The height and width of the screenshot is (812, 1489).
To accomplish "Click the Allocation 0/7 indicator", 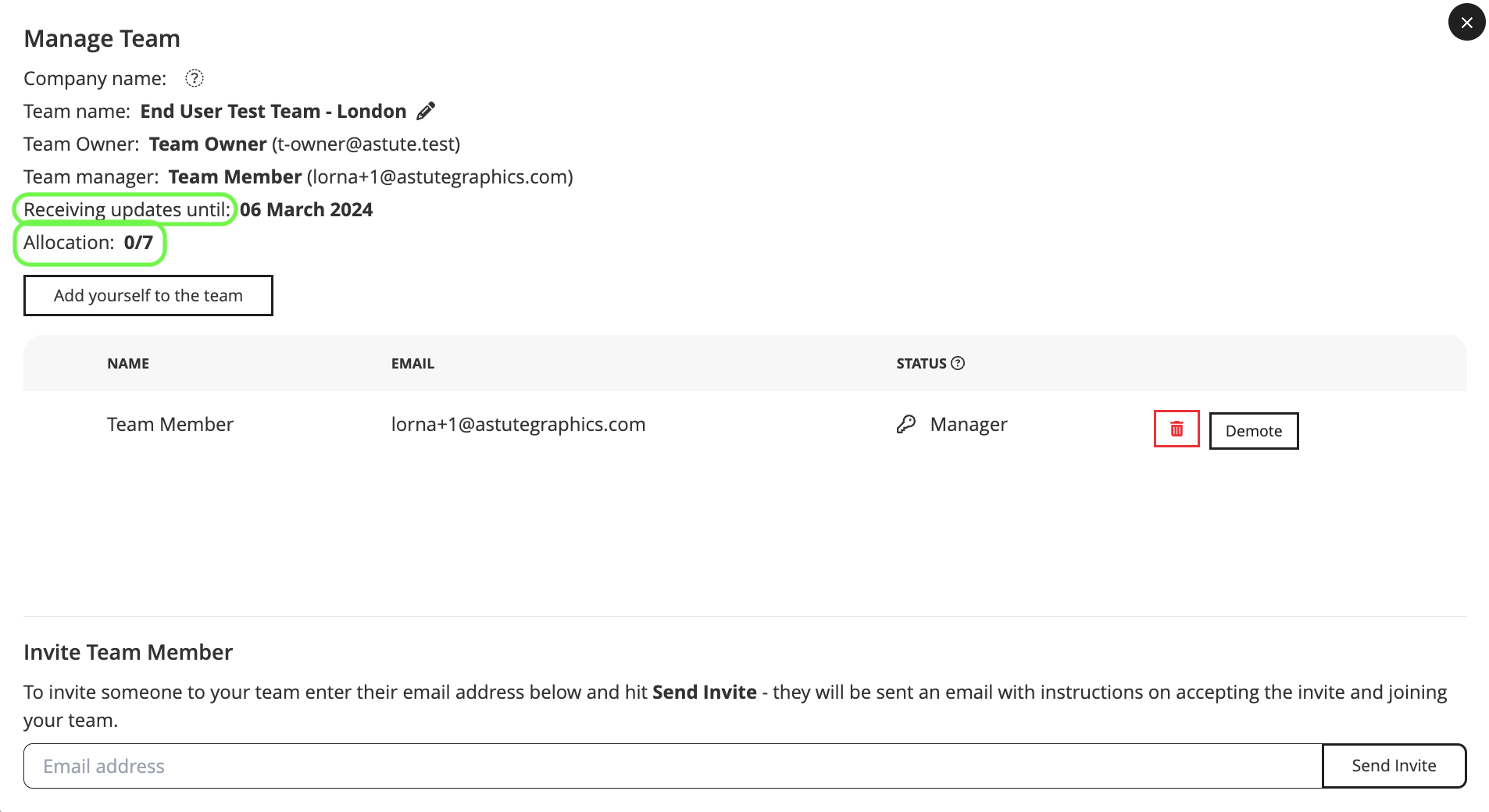I will [89, 243].
